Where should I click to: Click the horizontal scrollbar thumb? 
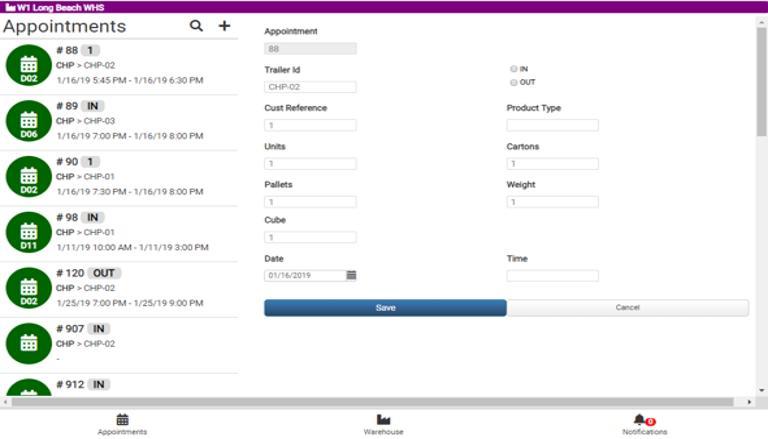[x=372, y=402]
